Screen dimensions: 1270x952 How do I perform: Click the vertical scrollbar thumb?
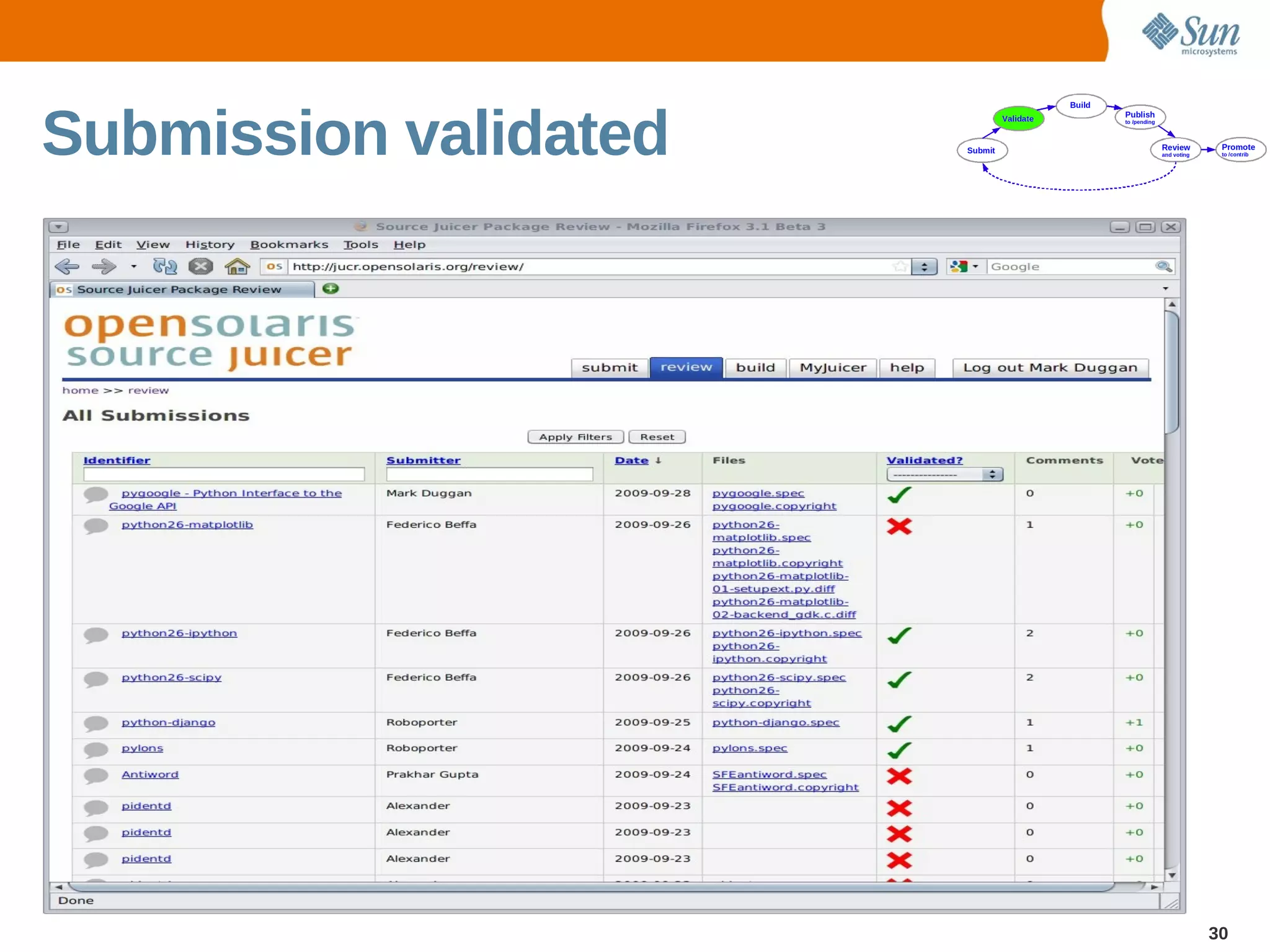(1171, 372)
